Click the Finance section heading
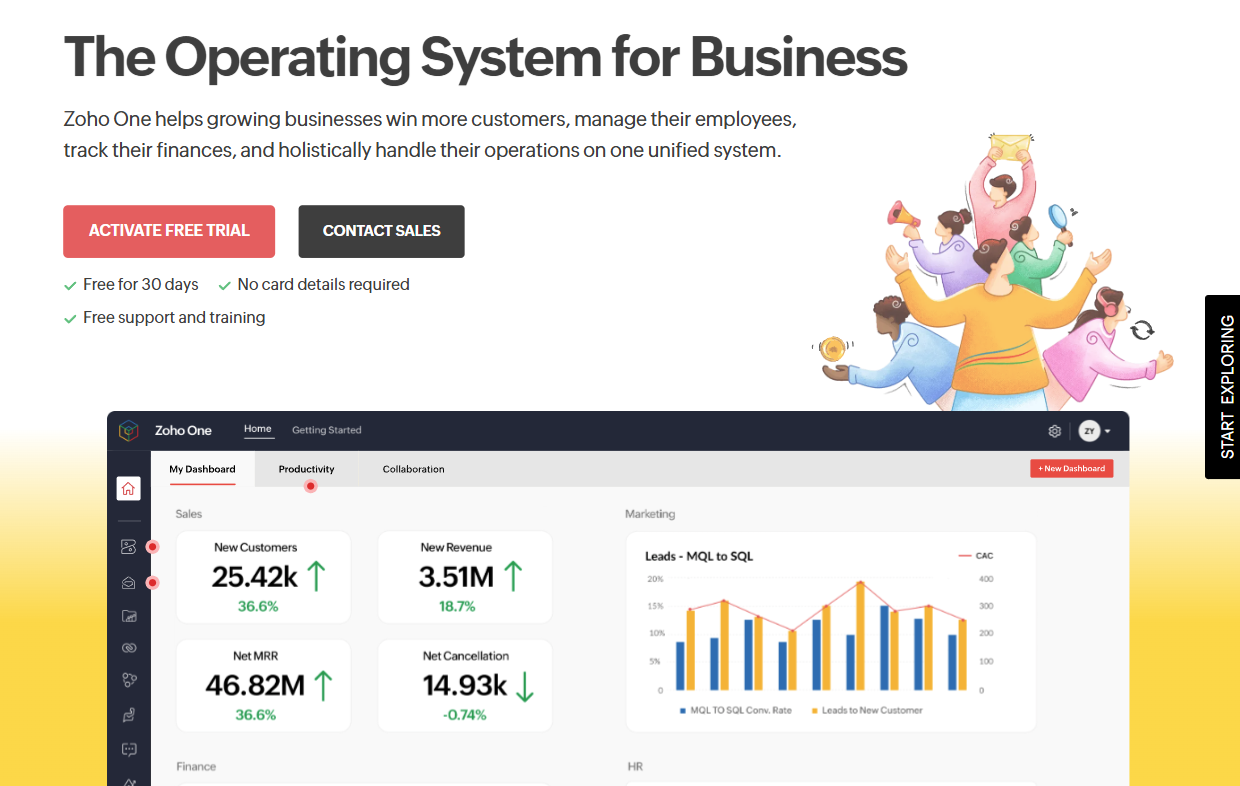Viewport: 1240px width, 786px height. click(x=196, y=767)
